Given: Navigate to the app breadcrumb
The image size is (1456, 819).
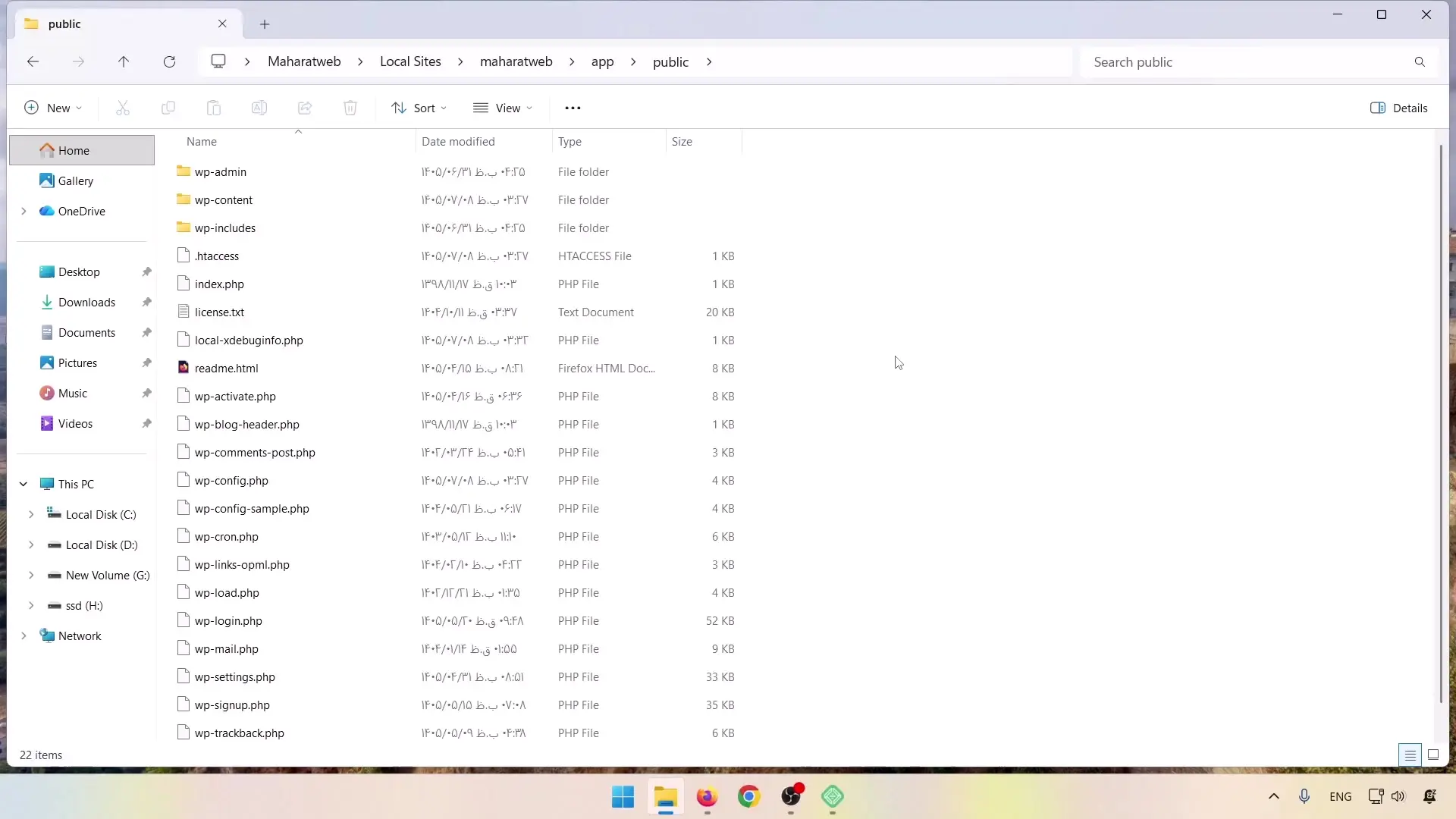Looking at the screenshot, I should 602,61.
